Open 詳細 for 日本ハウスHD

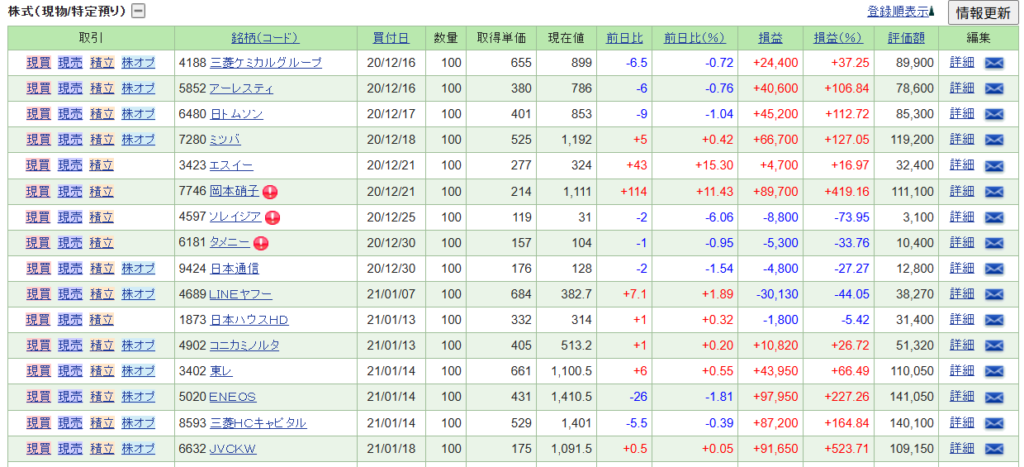pyautogui.click(x=961, y=319)
